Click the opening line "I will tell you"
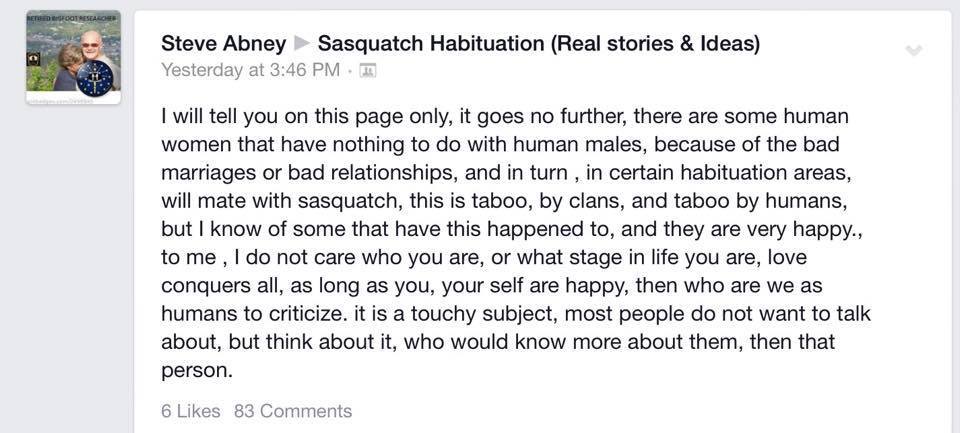The width and height of the screenshot is (960, 433). pyautogui.click(x=214, y=116)
